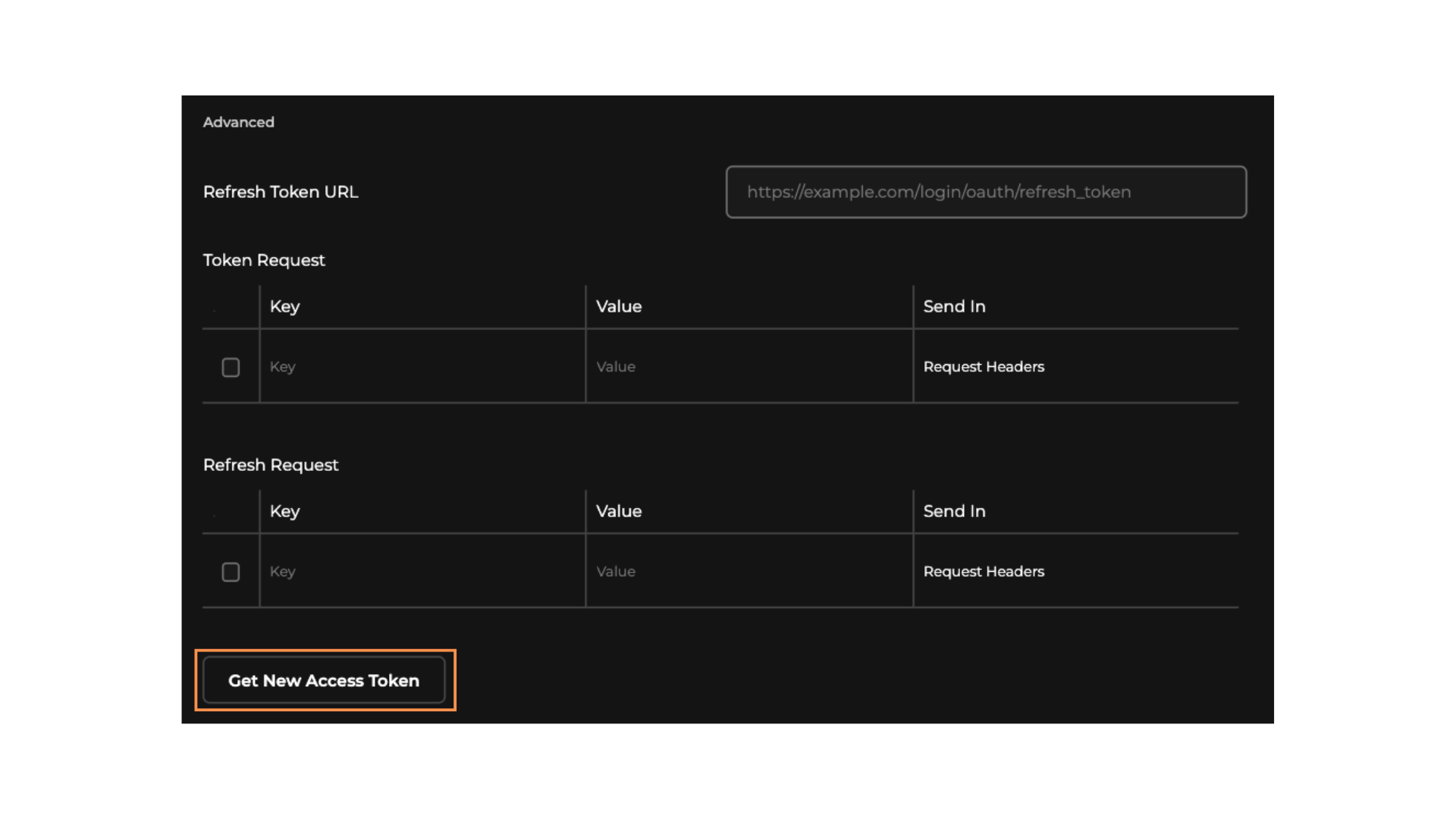Select the Token Request section title
This screenshot has height=819, width=1456.
[x=264, y=260]
